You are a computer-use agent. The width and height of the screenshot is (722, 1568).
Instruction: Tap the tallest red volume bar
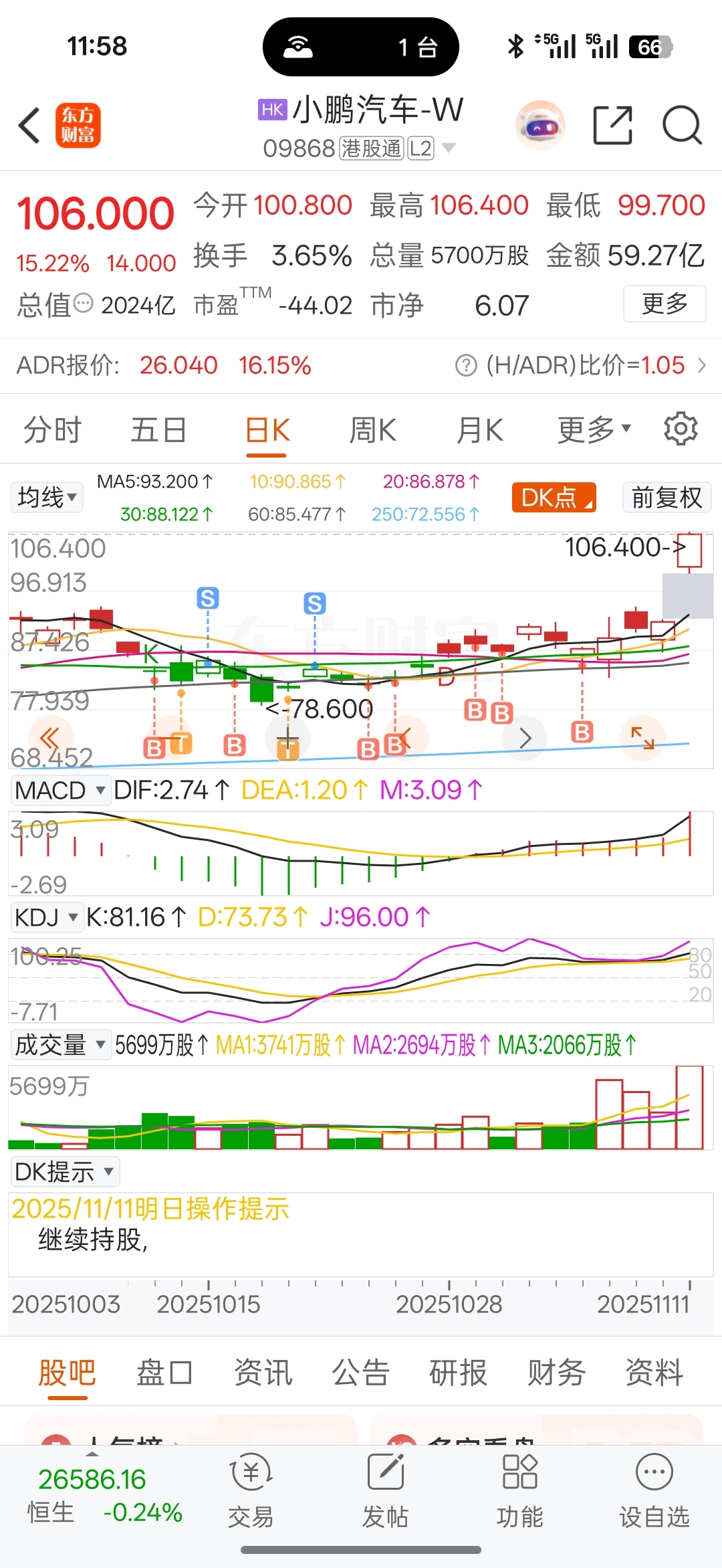[x=689, y=1107]
